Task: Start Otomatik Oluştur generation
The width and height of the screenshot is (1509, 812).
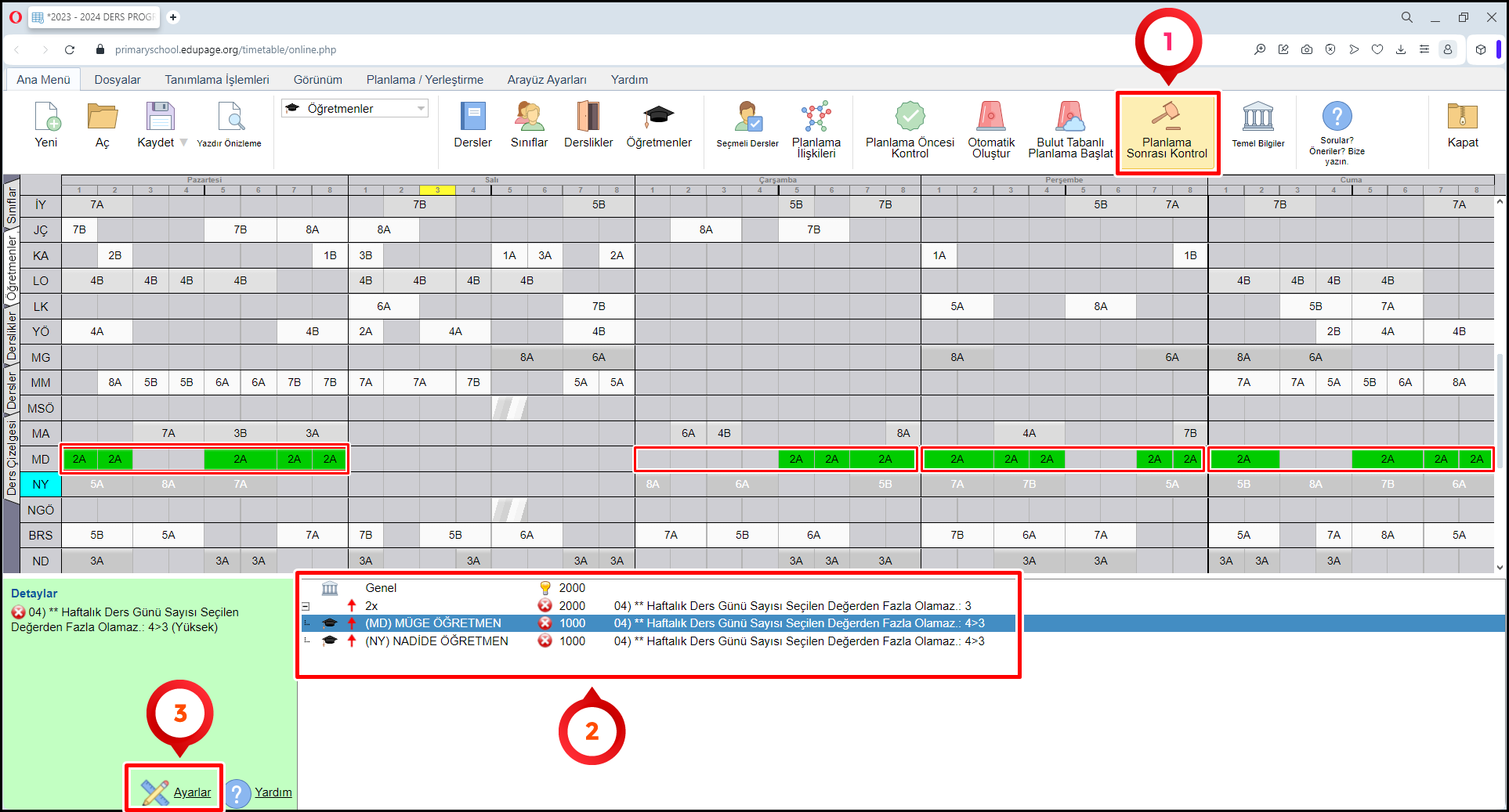Action: 991,129
